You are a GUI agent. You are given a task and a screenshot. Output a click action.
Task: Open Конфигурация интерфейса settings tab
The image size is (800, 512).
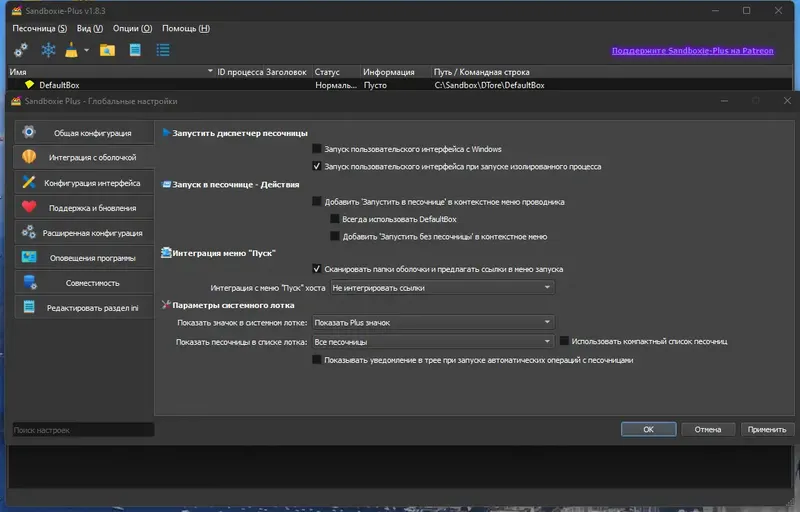[84, 183]
